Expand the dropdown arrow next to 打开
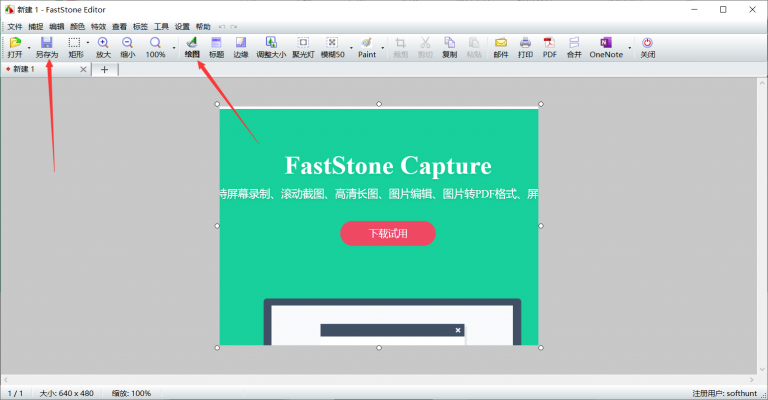The height and width of the screenshot is (400, 768). [29, 48]
